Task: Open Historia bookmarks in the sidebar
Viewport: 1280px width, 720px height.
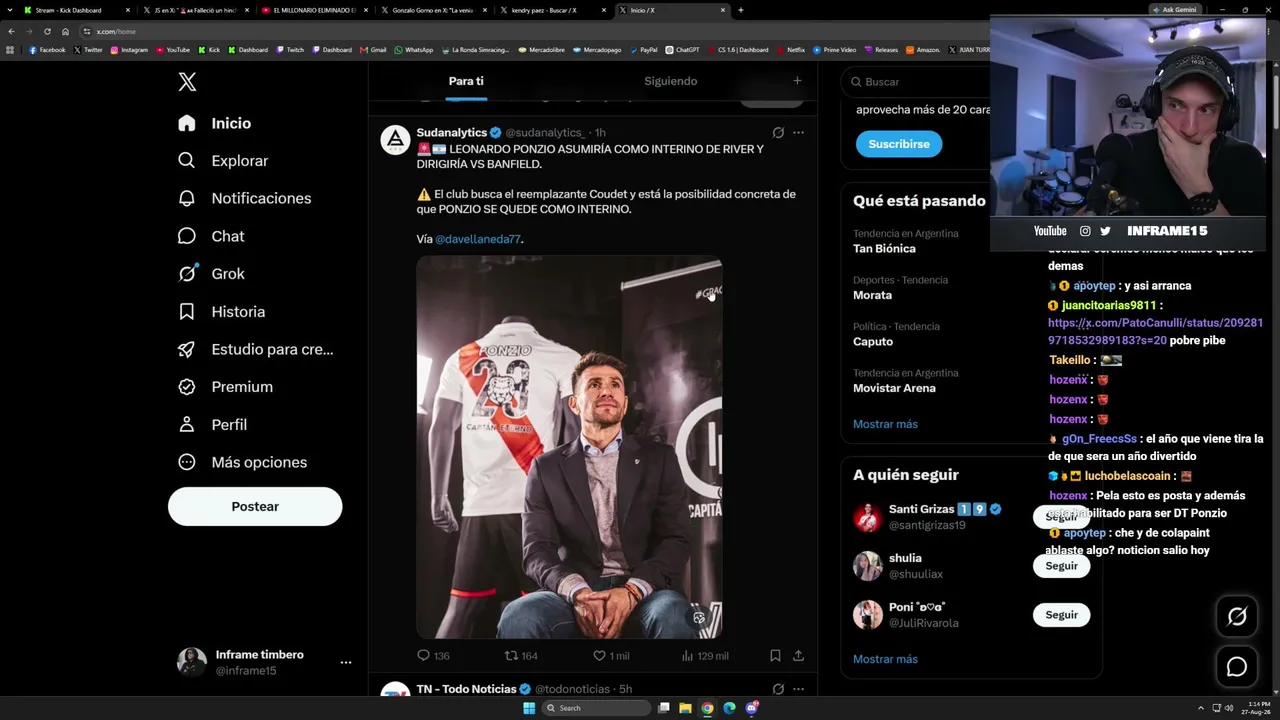Action: (x=221, y=312)
